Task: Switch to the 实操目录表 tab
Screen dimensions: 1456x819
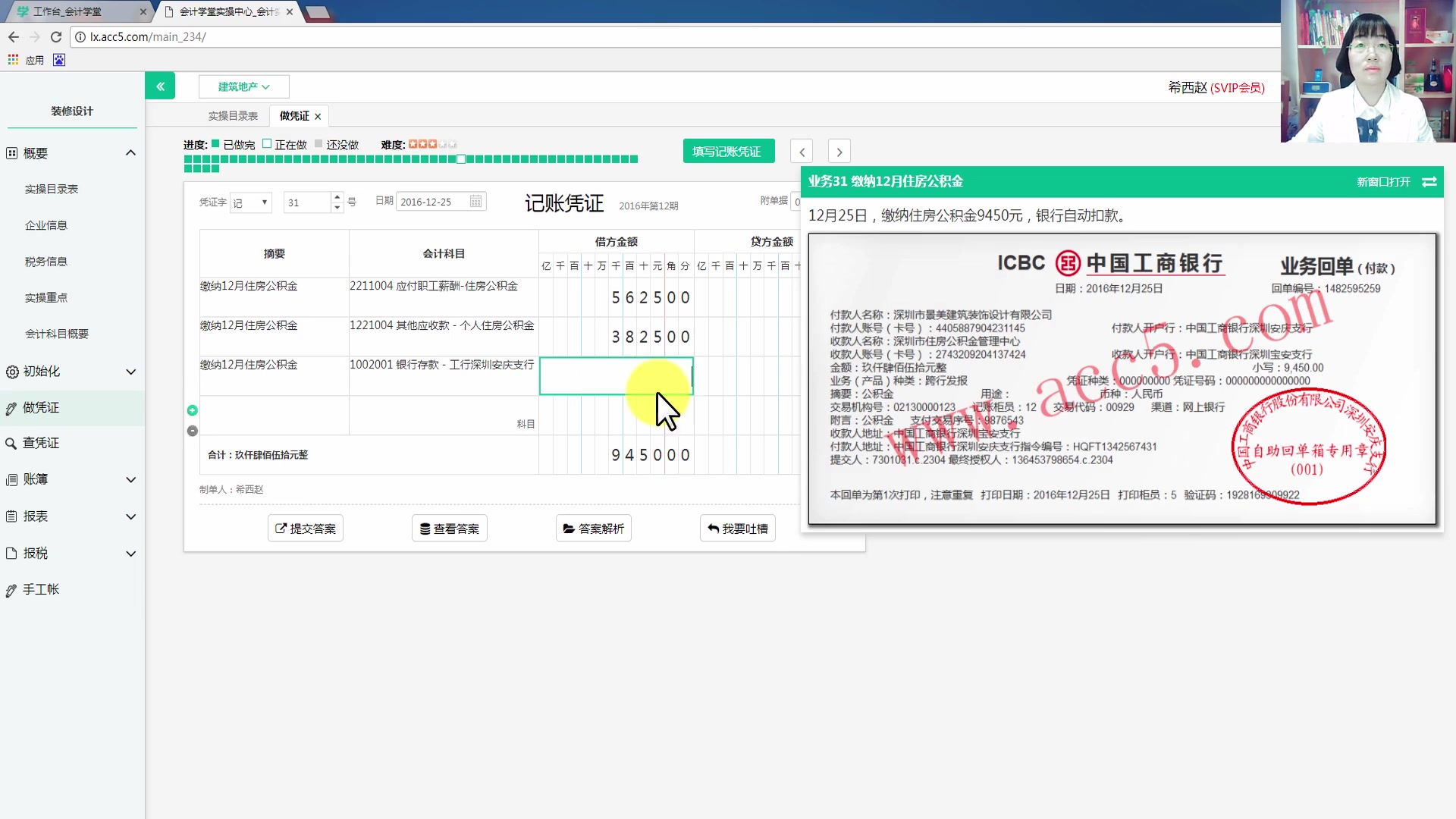Action: [x=232, y=115]
